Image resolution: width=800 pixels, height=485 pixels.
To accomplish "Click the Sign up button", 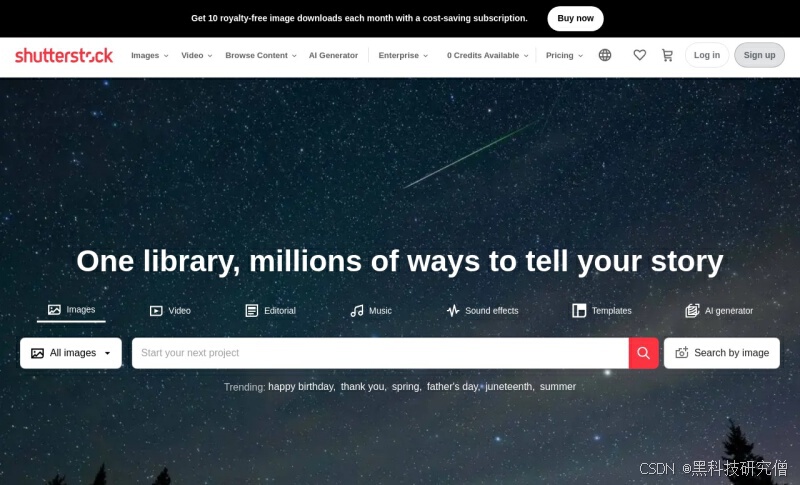I will click(759, 55).
